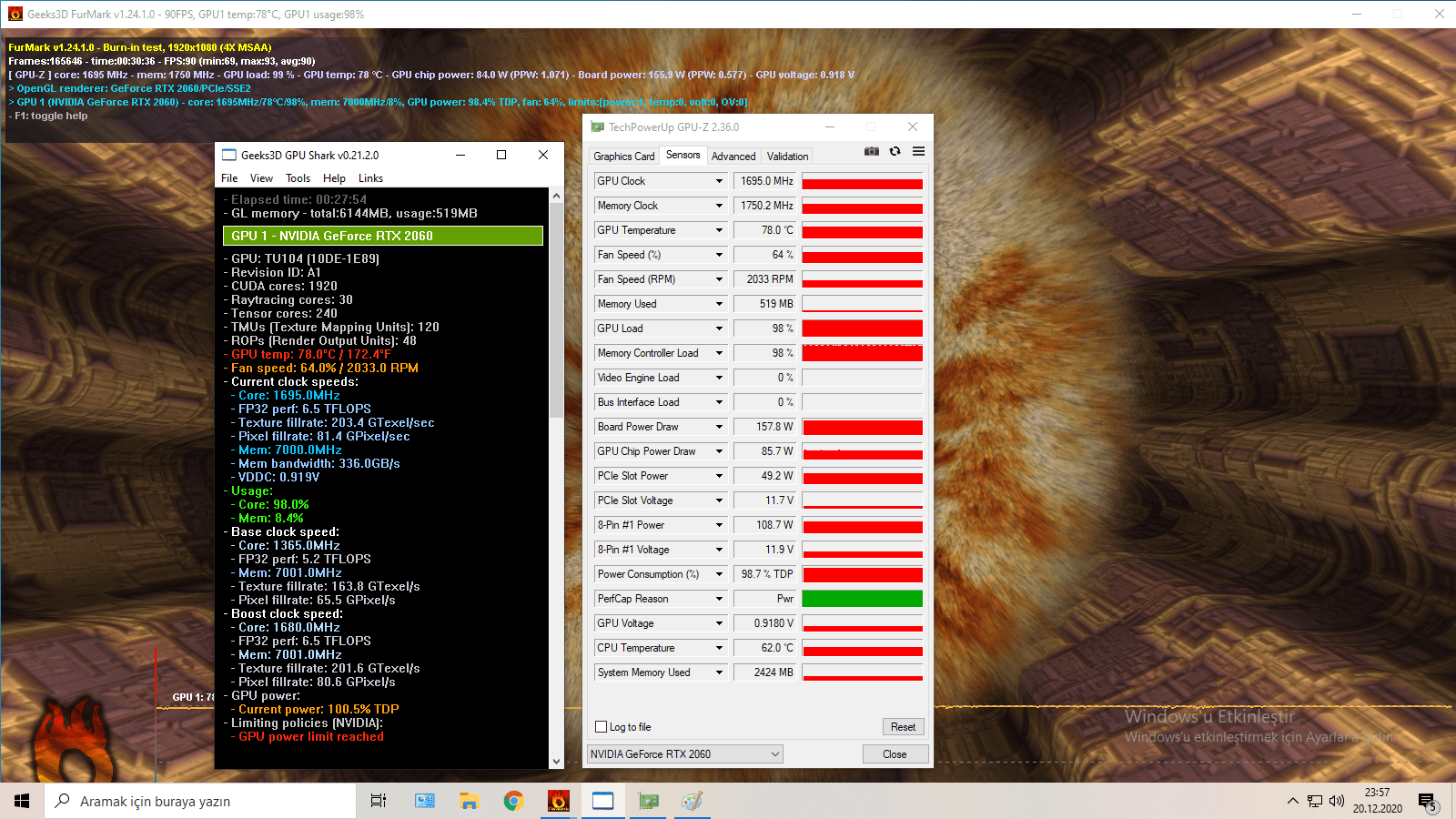
Task: Click the Board Power Draw value 157.8 W
Action: click(x=764, y=427)
